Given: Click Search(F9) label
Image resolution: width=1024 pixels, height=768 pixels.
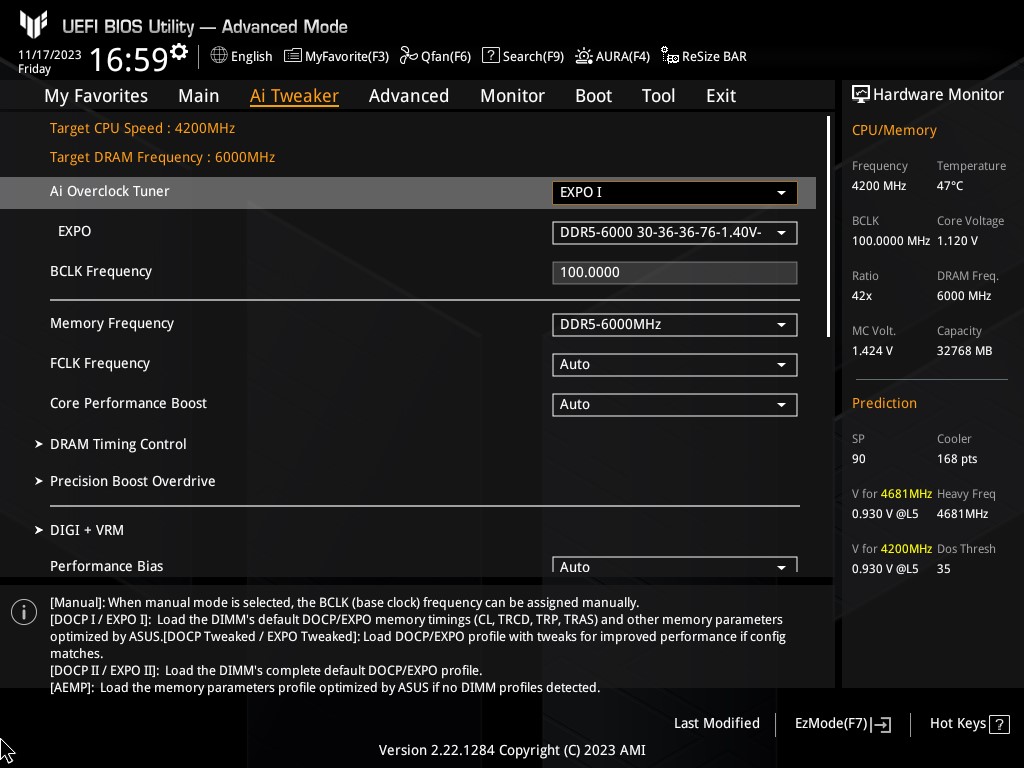Looking at the screenshot, I should (533, 56).
